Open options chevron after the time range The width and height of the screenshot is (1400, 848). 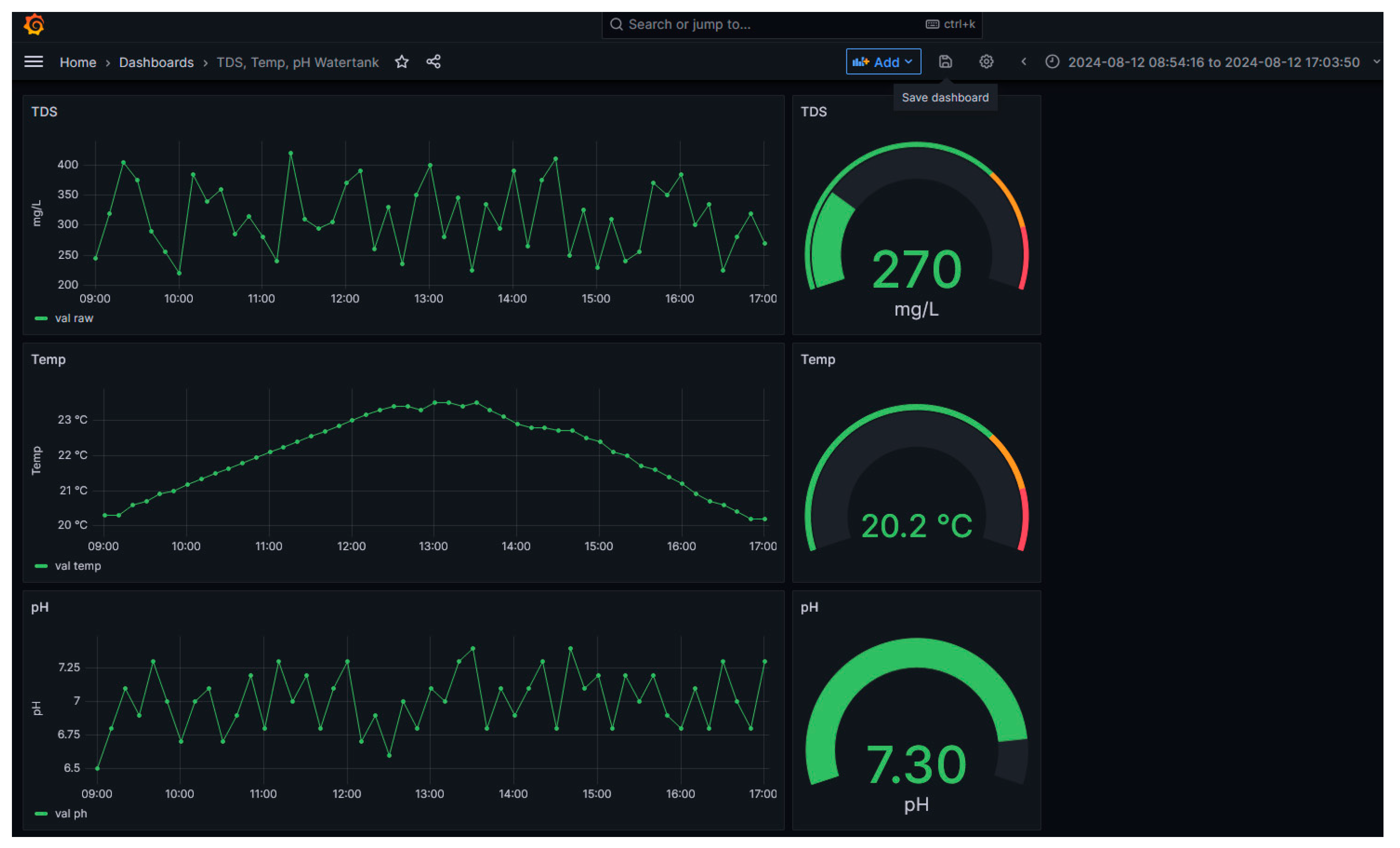1376,62
